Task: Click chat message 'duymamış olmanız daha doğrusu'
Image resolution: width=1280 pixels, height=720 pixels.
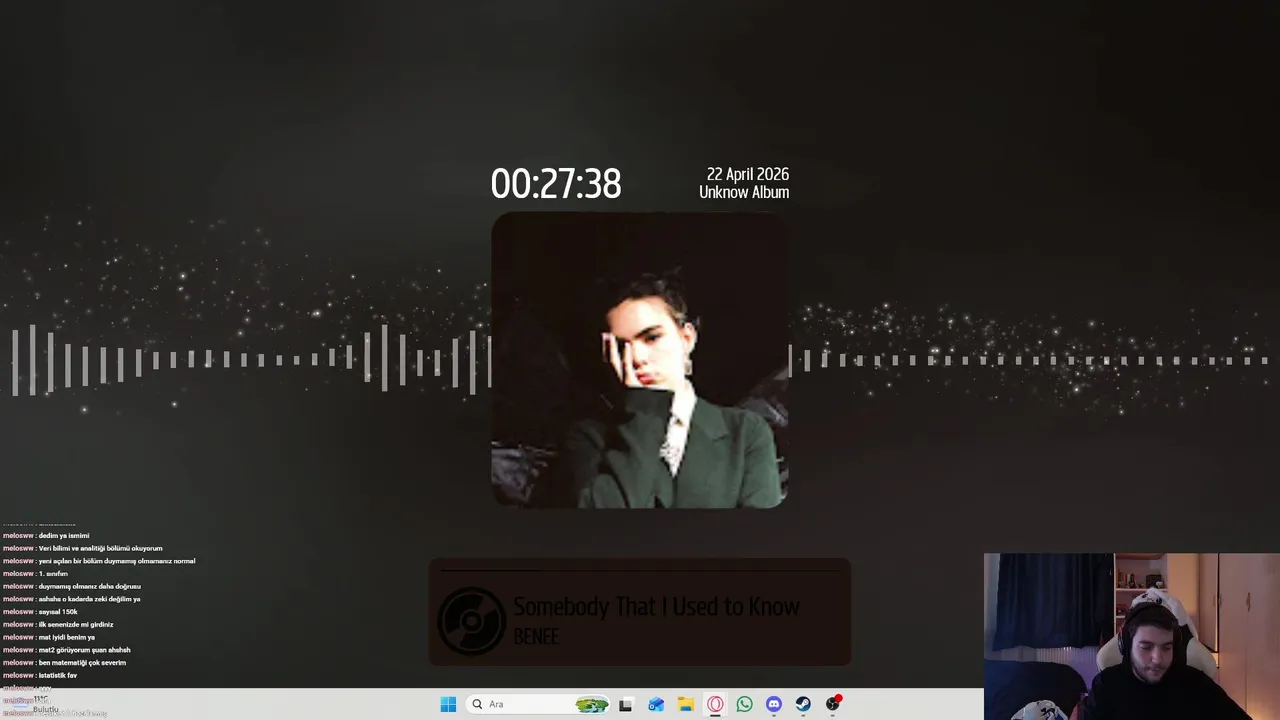Action: tap(89, 586)
